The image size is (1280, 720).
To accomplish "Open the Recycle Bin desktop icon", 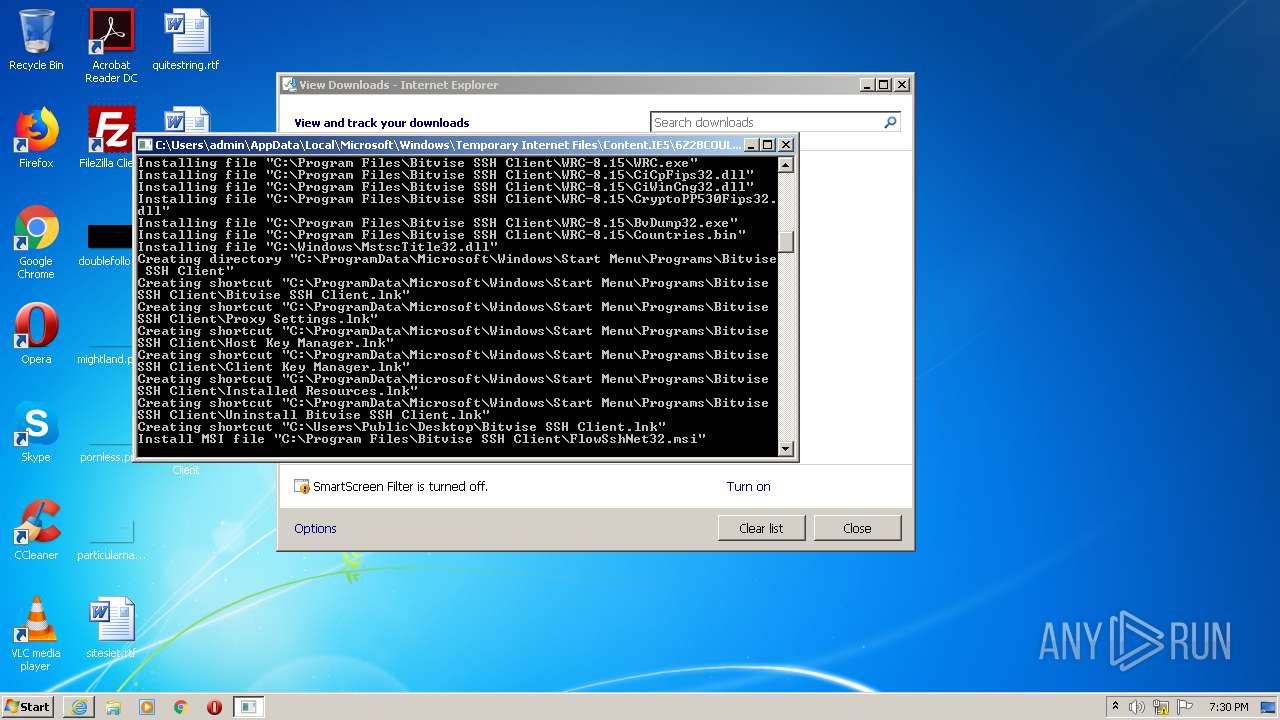I will pyautogui.click(x=36, y=40).
